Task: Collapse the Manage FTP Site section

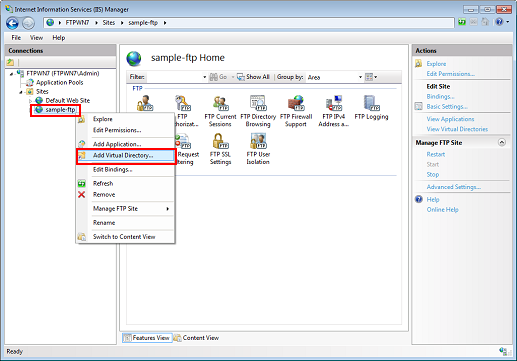Action: (x=502, y=142)
